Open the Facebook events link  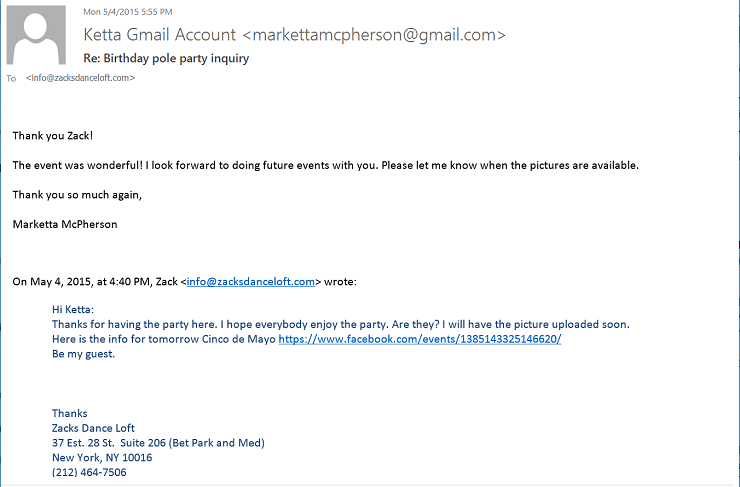pos(420,339)
